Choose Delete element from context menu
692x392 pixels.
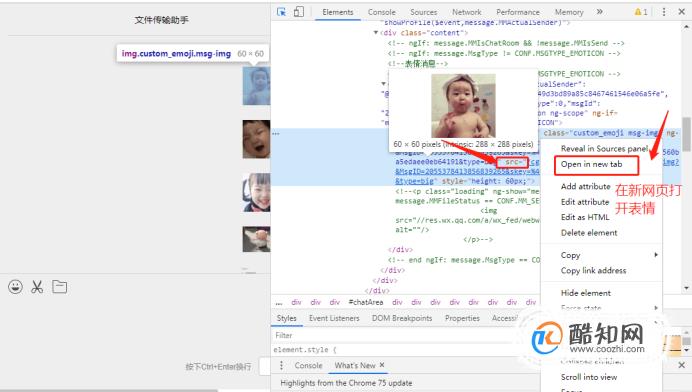click(x=589, y=233)
